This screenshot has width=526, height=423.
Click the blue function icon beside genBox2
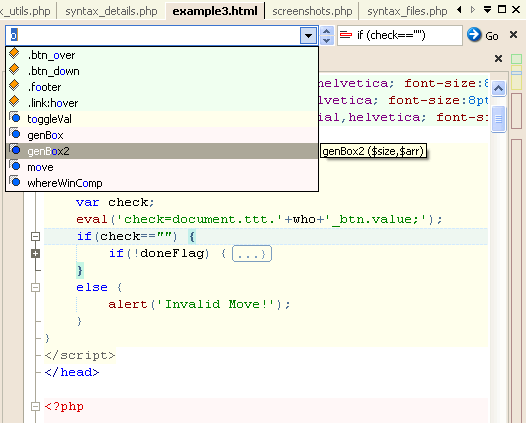tap(15, 150)
